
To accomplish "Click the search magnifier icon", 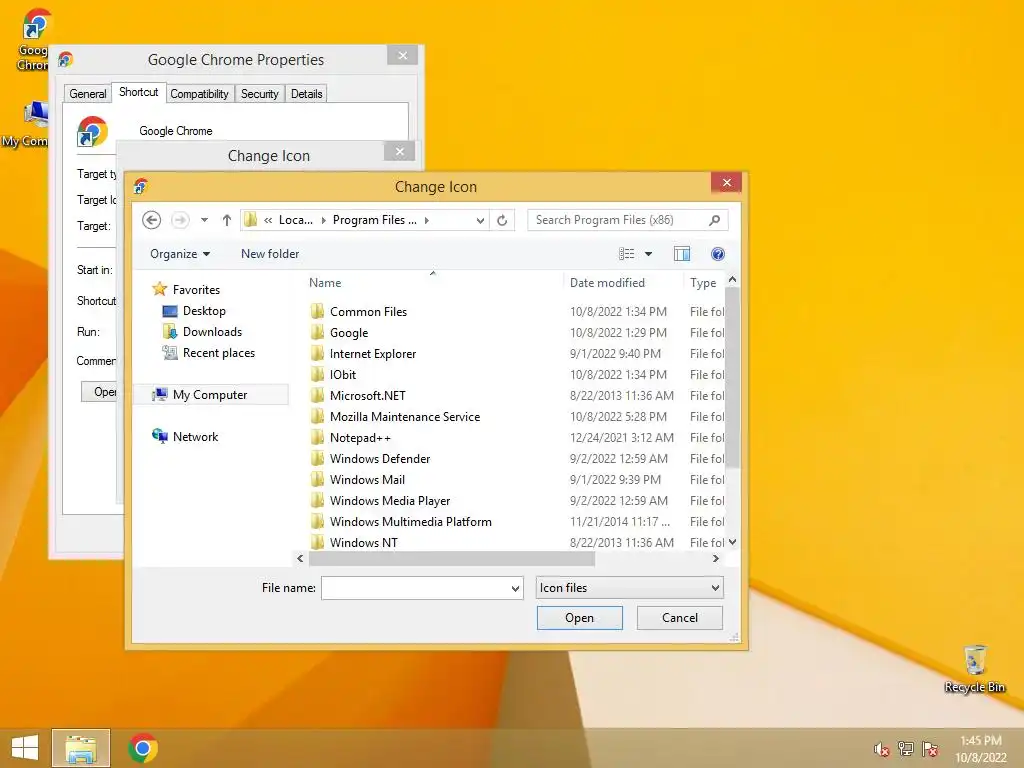I will pyautogui.click(x=714, y=220).
